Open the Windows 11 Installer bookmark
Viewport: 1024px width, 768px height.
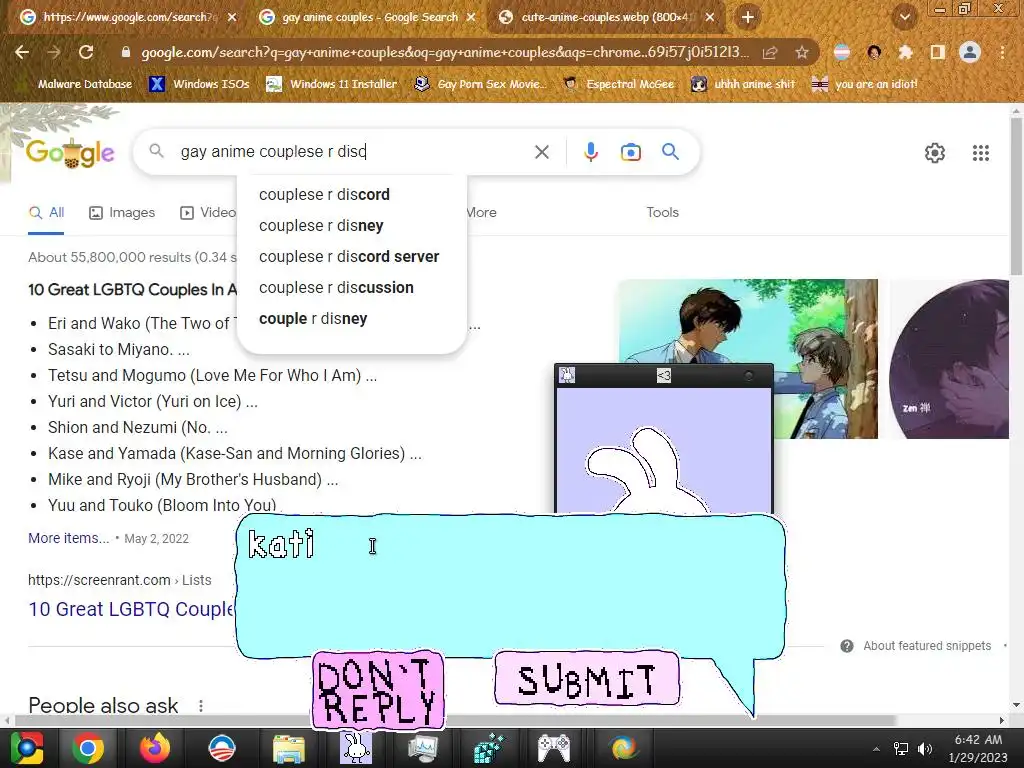coord(332,84)
